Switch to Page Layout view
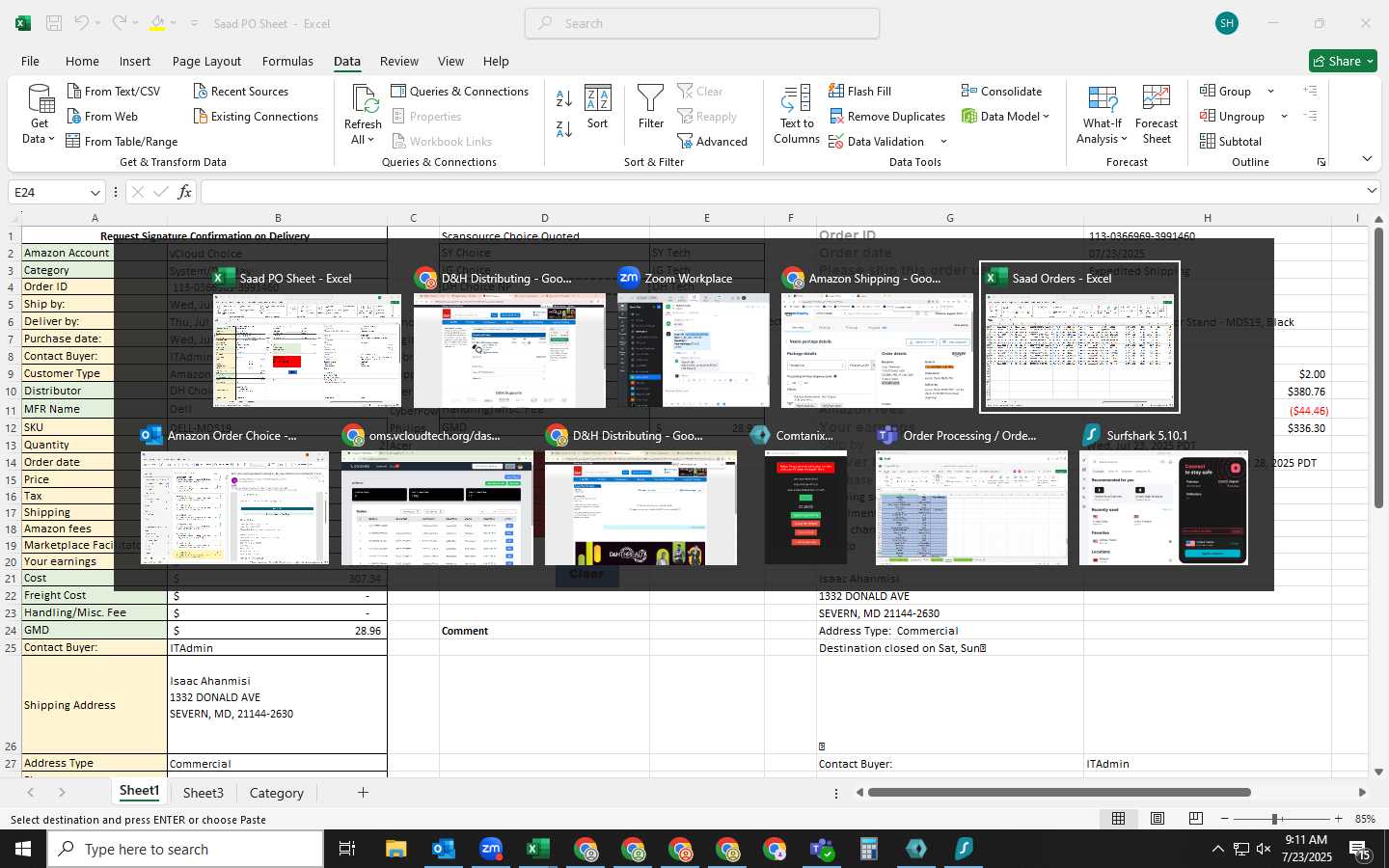1389x868 pixels. [1157, 819]
